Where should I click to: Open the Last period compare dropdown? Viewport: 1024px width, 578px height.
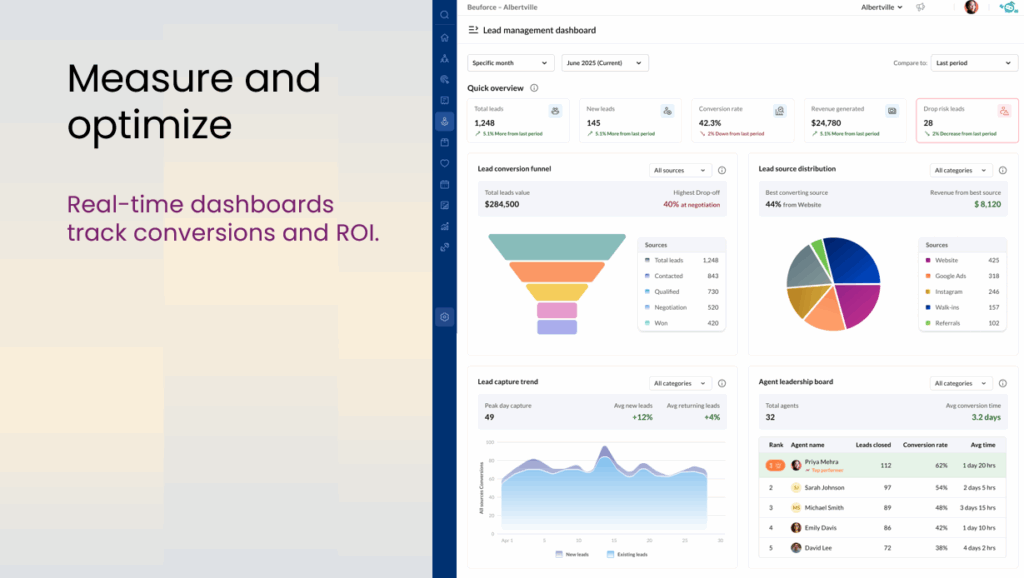point(973,62)
